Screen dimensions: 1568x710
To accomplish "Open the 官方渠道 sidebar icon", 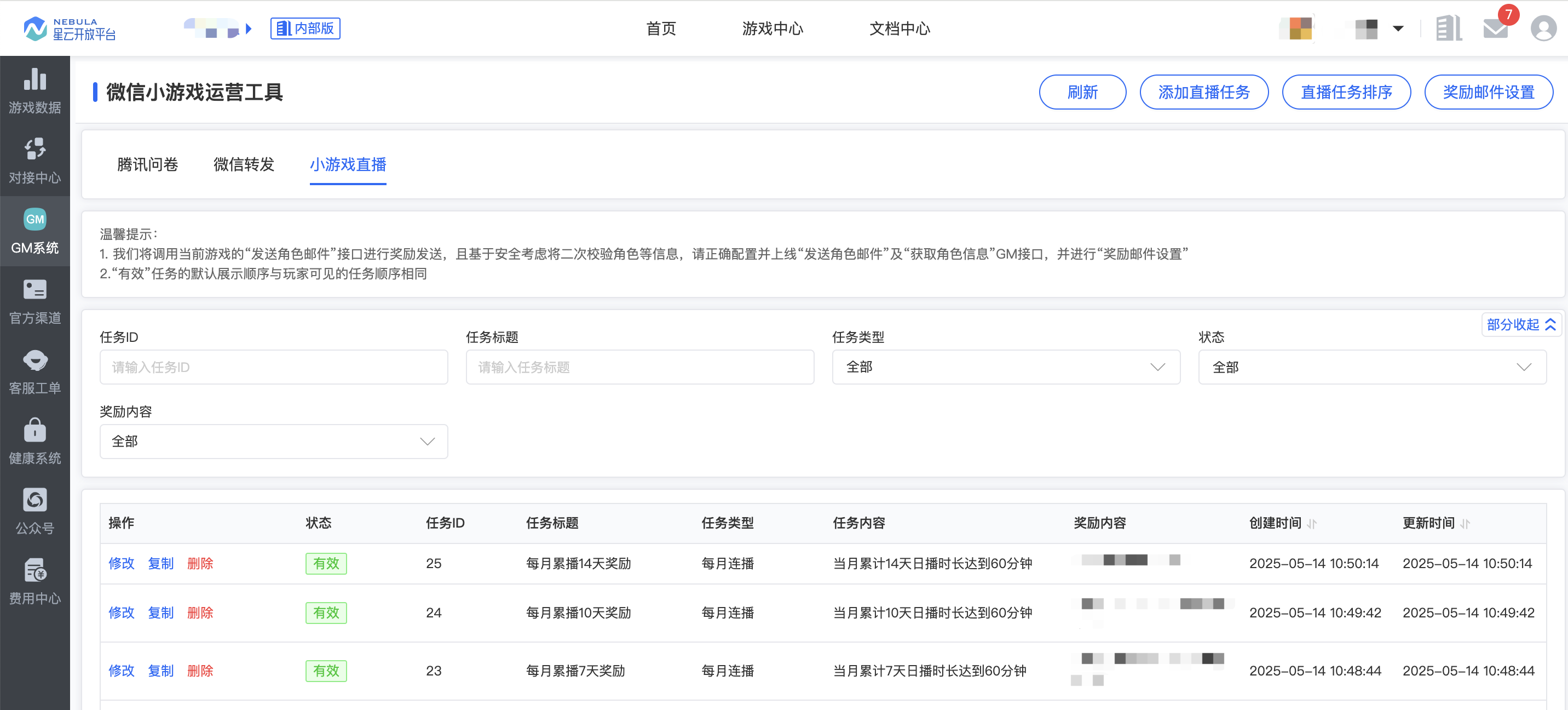I will click(x=34, y=290).
